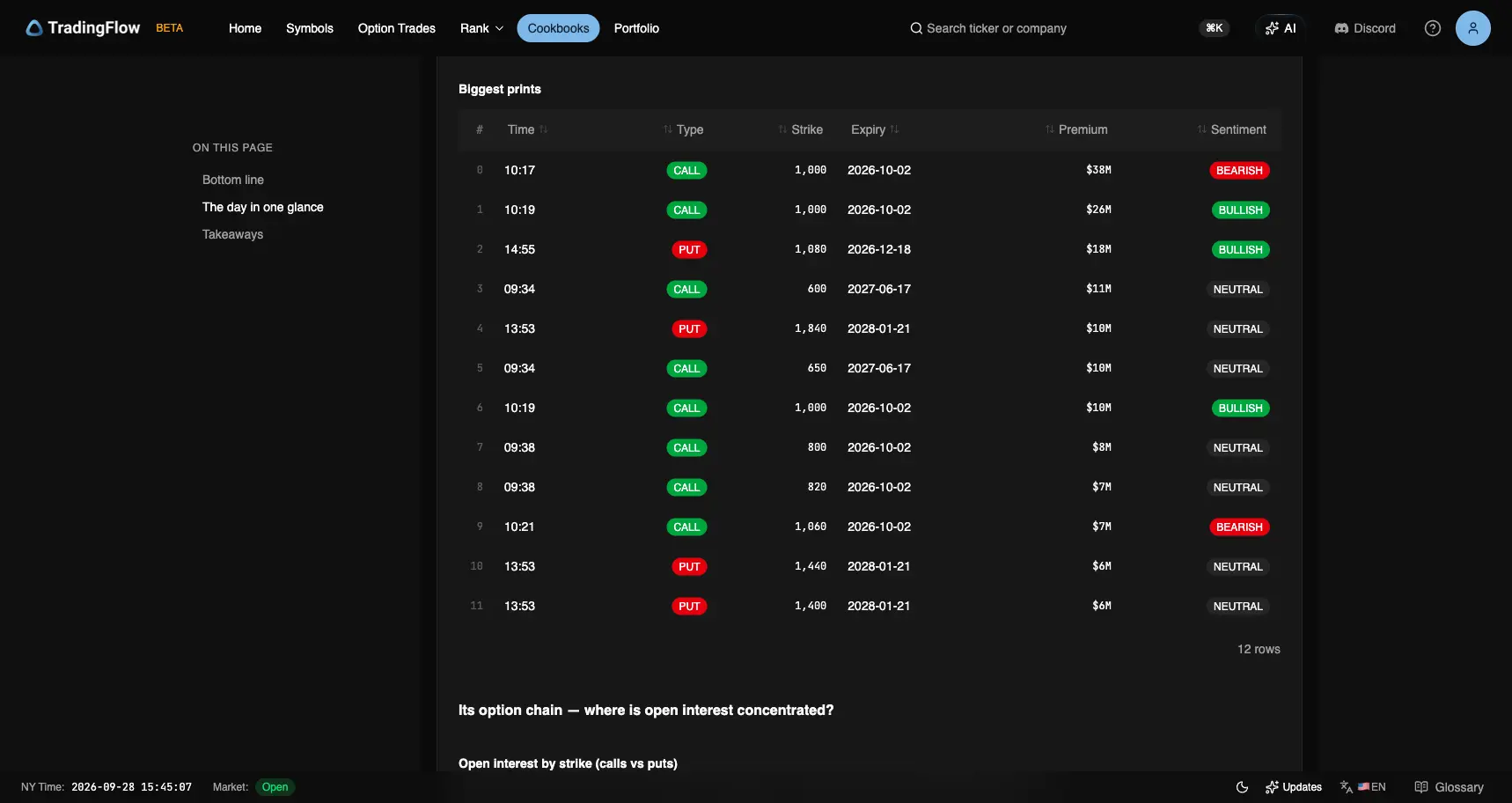Viewport: 1512px width, 803px height.
Task: Click the BULLISH tag in row 6
Action: coord(1240,409)
